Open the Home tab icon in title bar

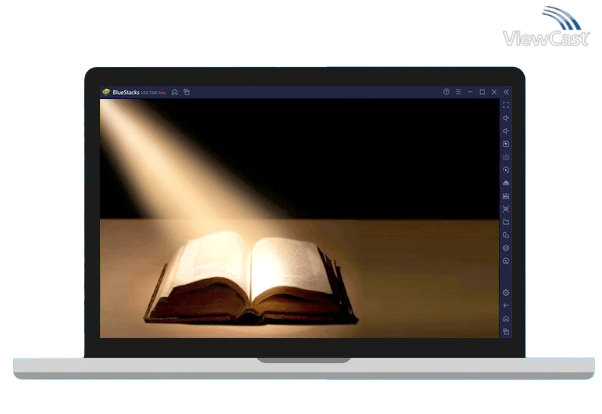175,92
